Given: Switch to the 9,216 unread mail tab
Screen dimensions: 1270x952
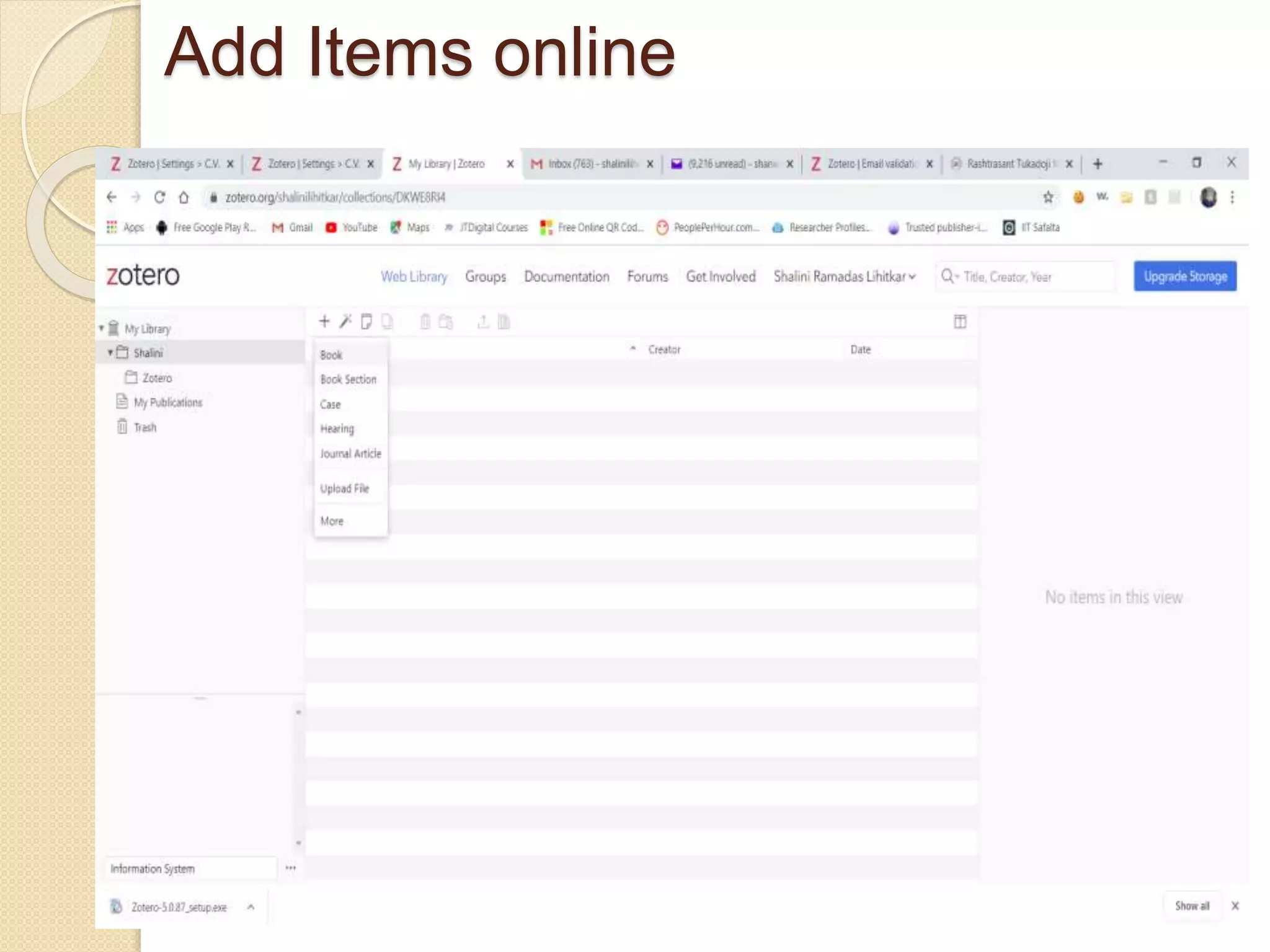Looking at the screenshot, I should point(732,164).
